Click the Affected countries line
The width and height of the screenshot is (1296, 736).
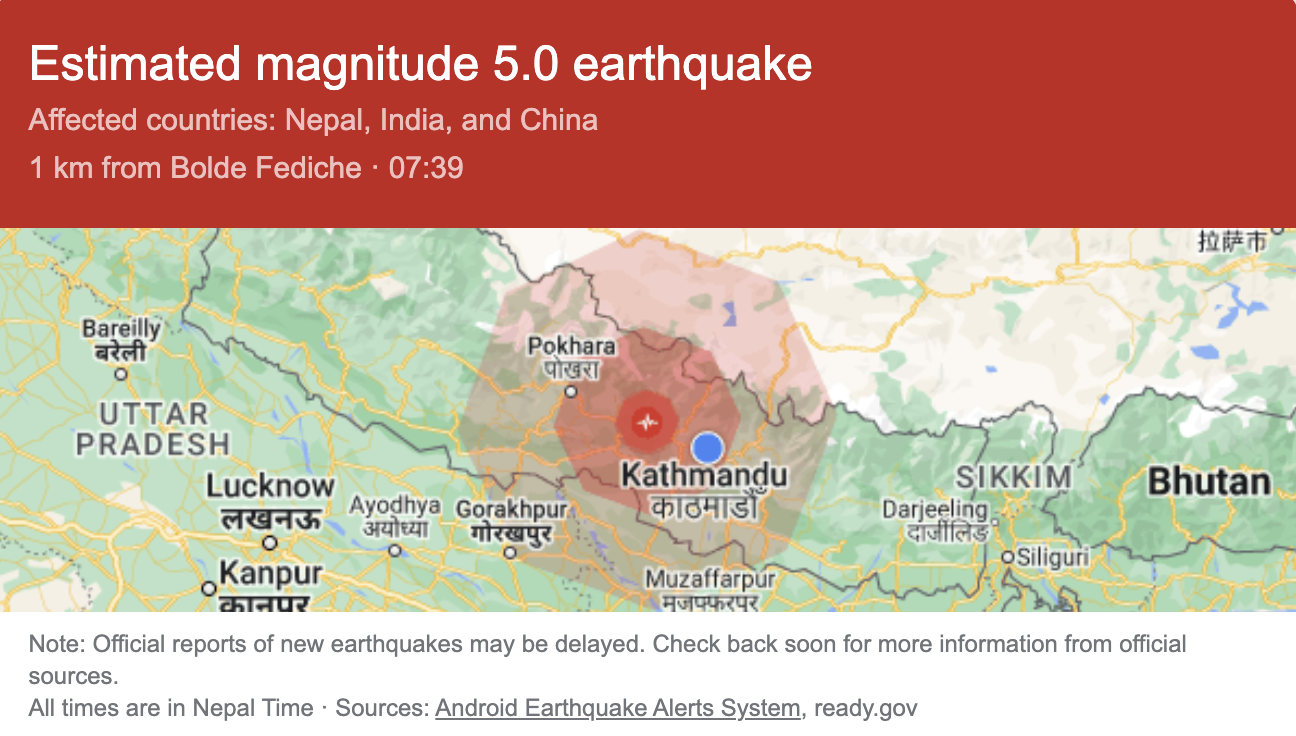[x=313, y=120]
